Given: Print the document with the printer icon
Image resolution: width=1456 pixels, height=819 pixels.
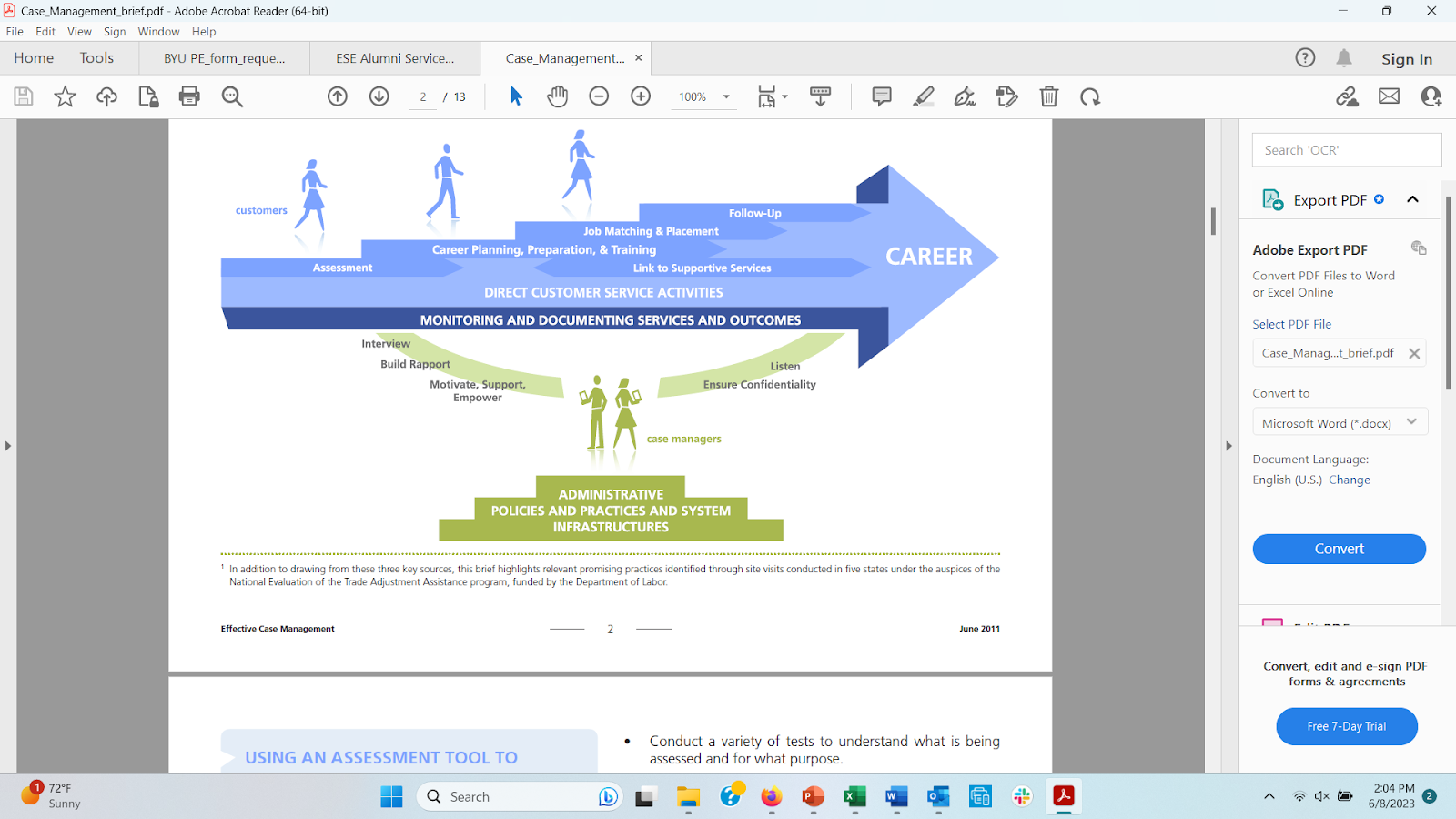Looking at the screenshot, I should 189,96.
